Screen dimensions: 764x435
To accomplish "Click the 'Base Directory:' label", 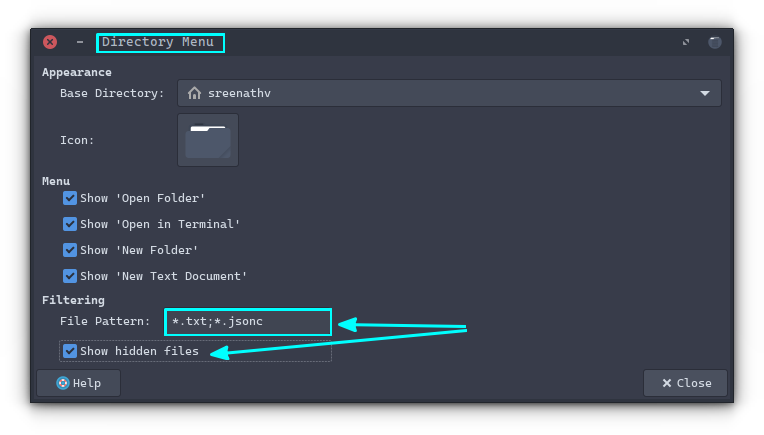I will [x=112, y=93].
